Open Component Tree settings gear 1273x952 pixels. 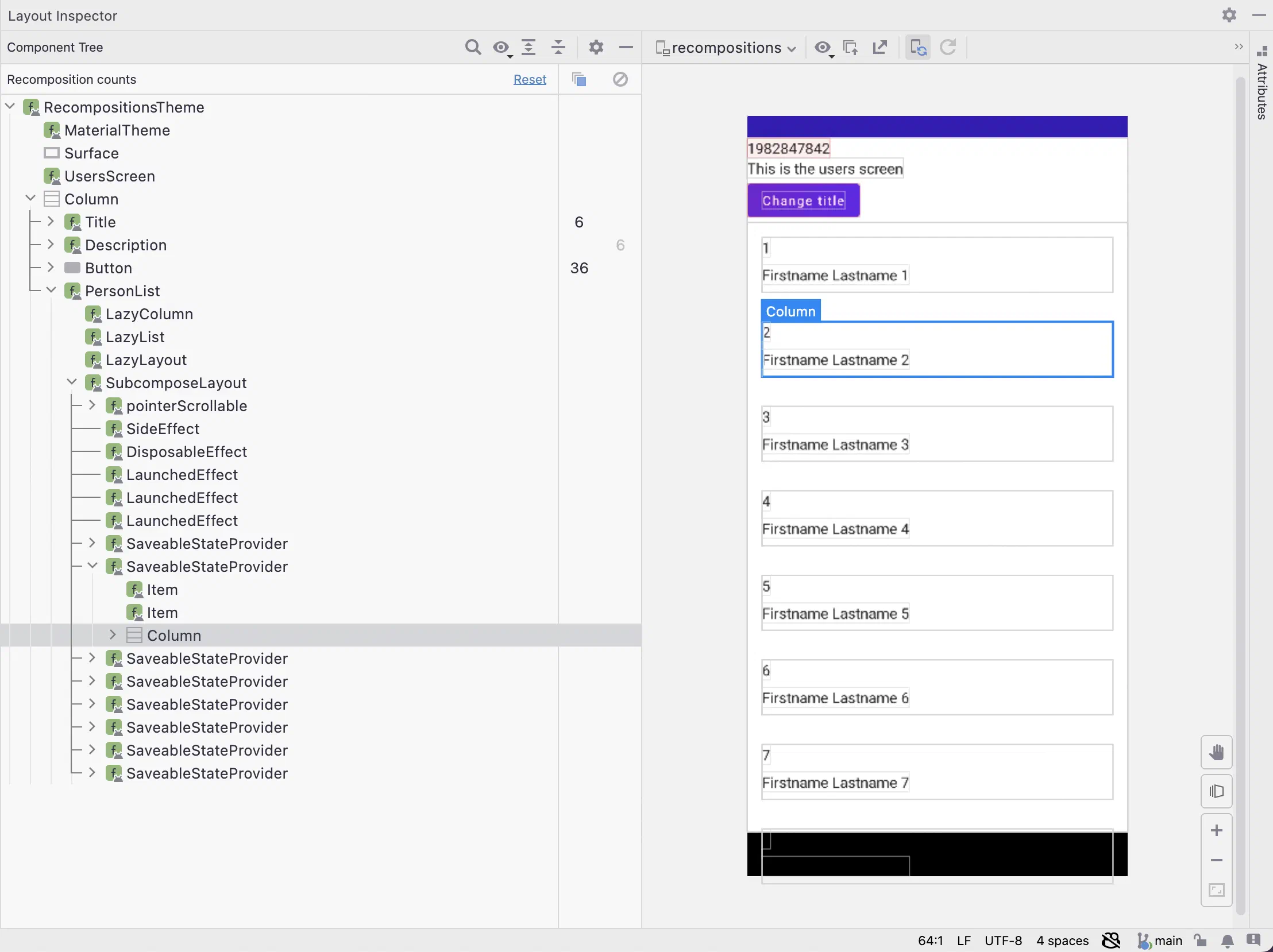click(x=596, y=47)
